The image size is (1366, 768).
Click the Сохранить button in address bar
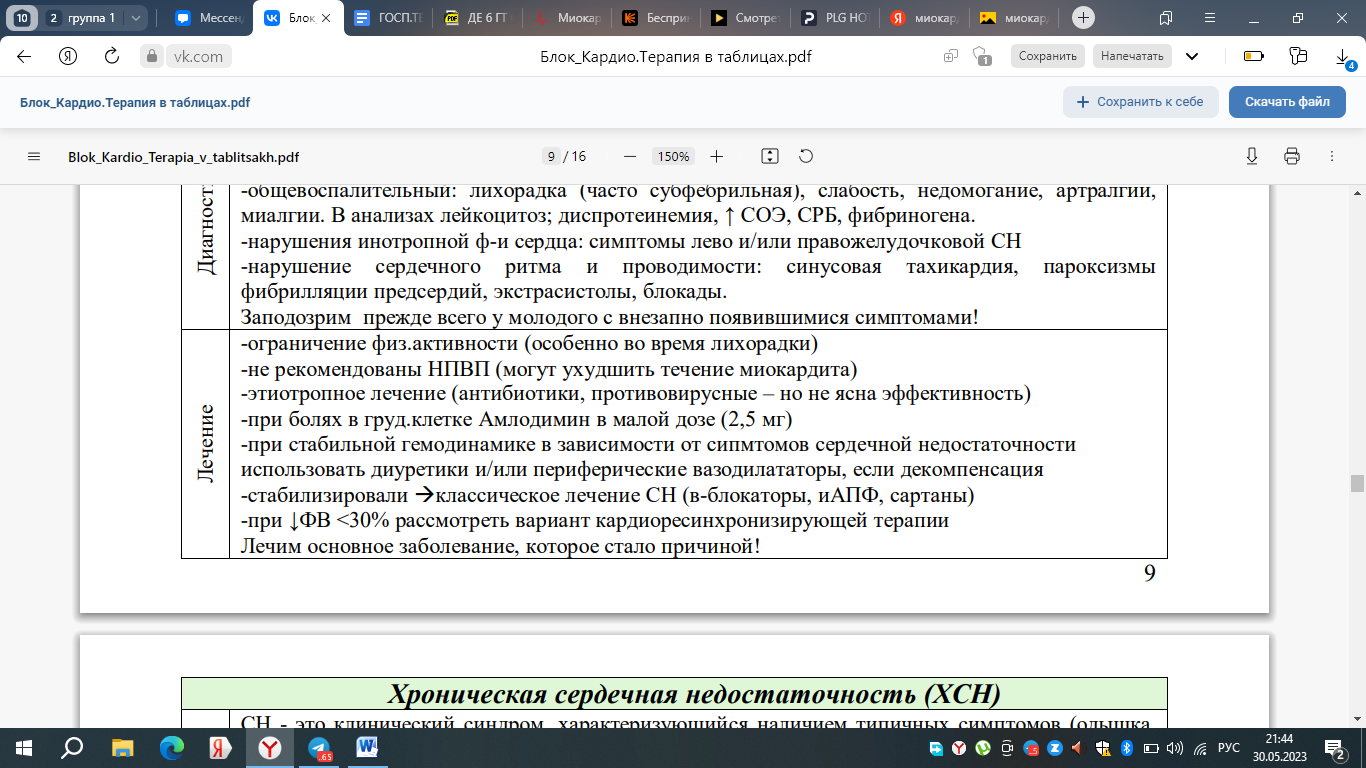coord(1047,56)
